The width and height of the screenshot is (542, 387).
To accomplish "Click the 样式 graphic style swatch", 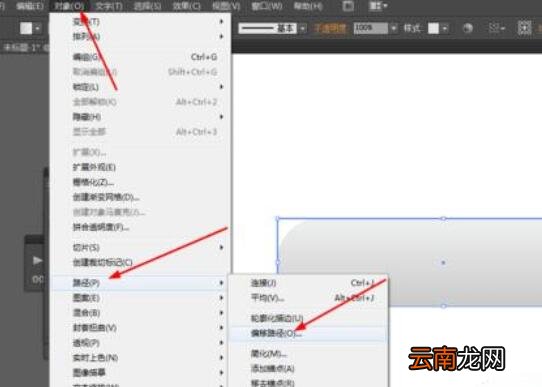I will click(x=433, y=28).
